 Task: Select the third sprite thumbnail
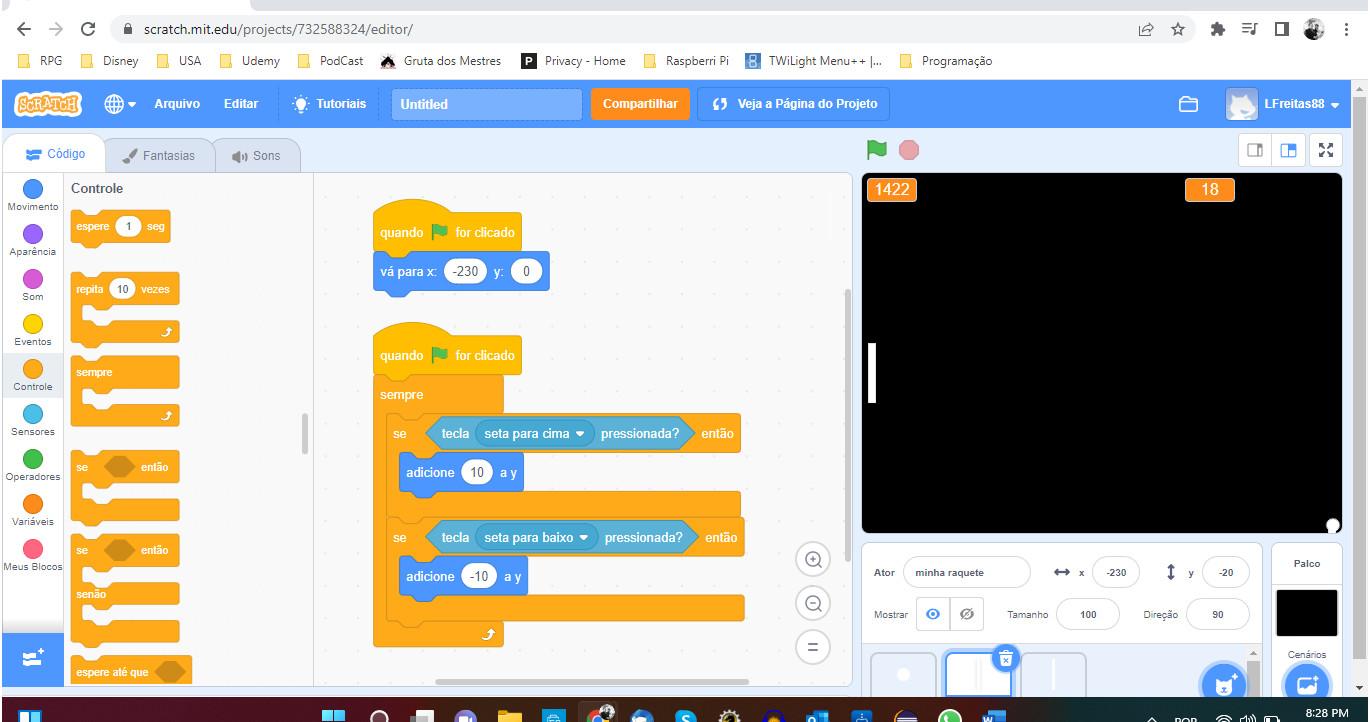click(x=1053, y=675)
